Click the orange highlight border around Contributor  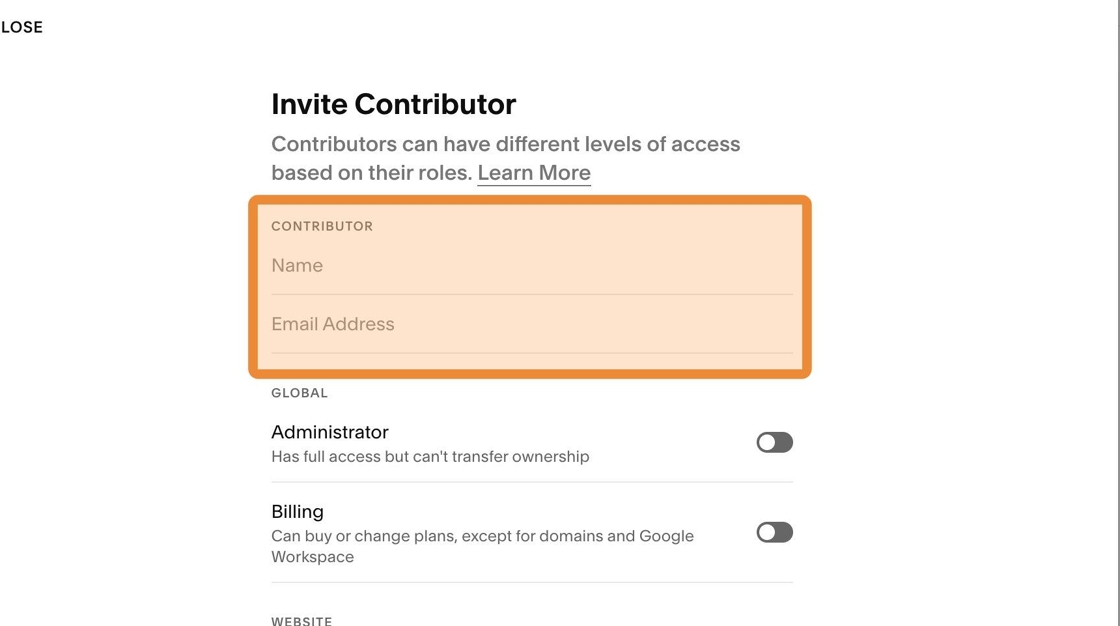tap(530, 200)
